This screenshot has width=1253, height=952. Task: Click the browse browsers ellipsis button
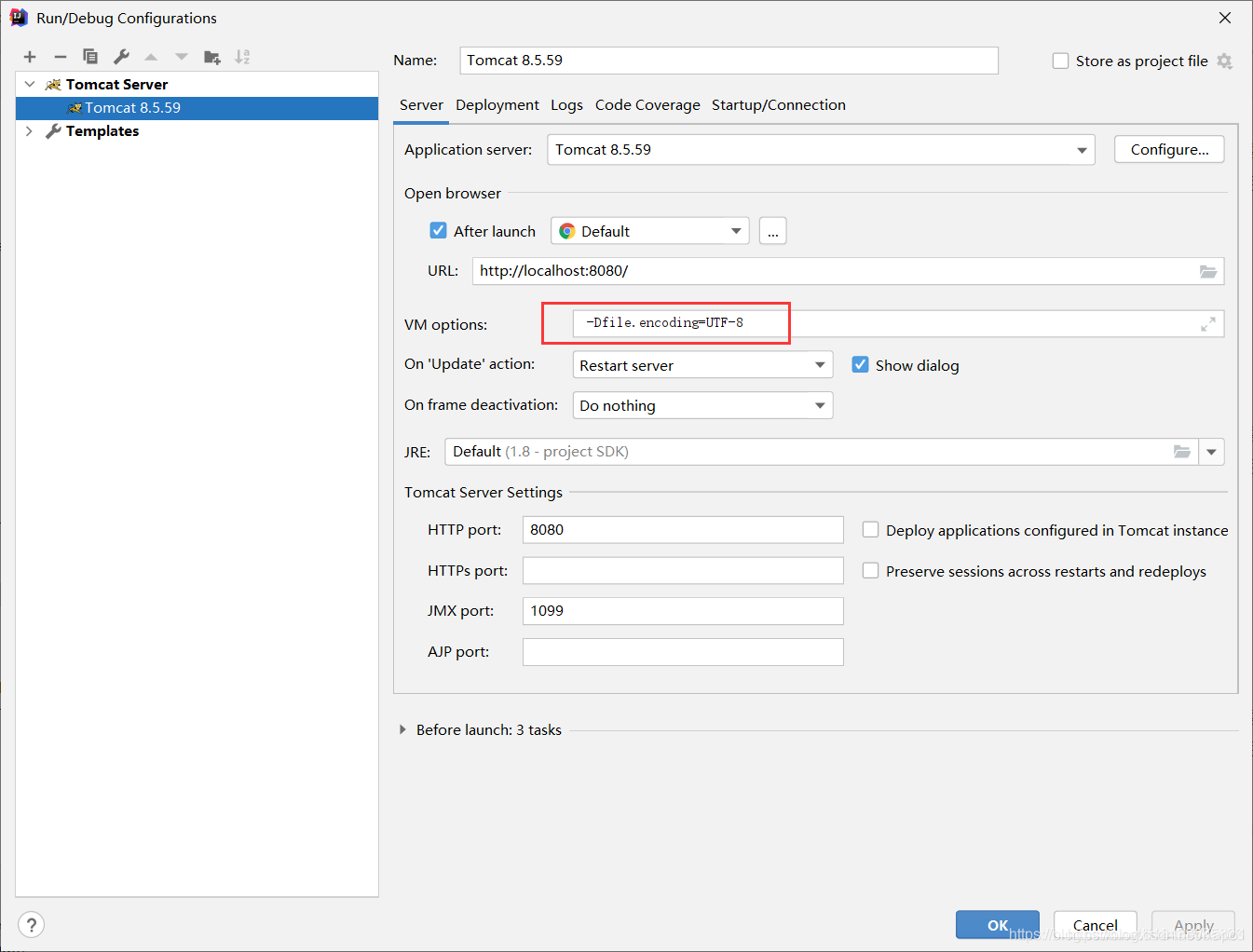click(x=773, y=231)
